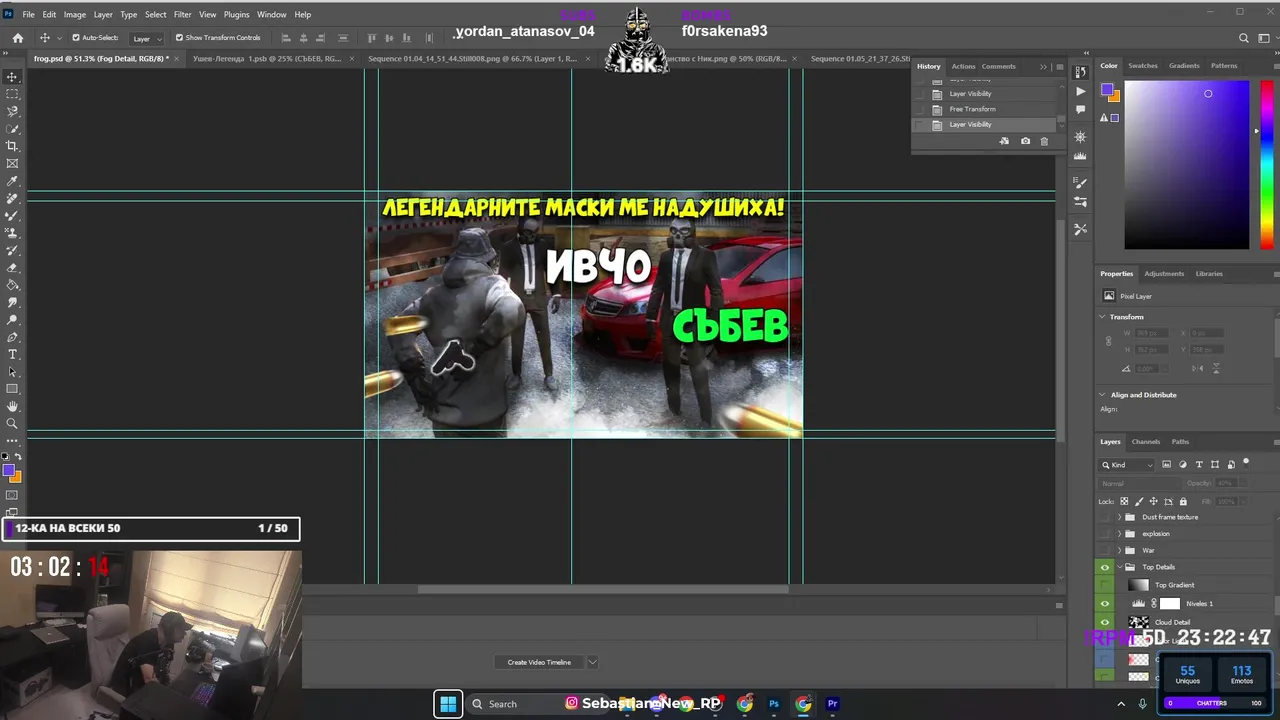This screenshot has height=720, width=1280.
Task: Open the Photoshop Home screen icon
Action: point(18,38)
